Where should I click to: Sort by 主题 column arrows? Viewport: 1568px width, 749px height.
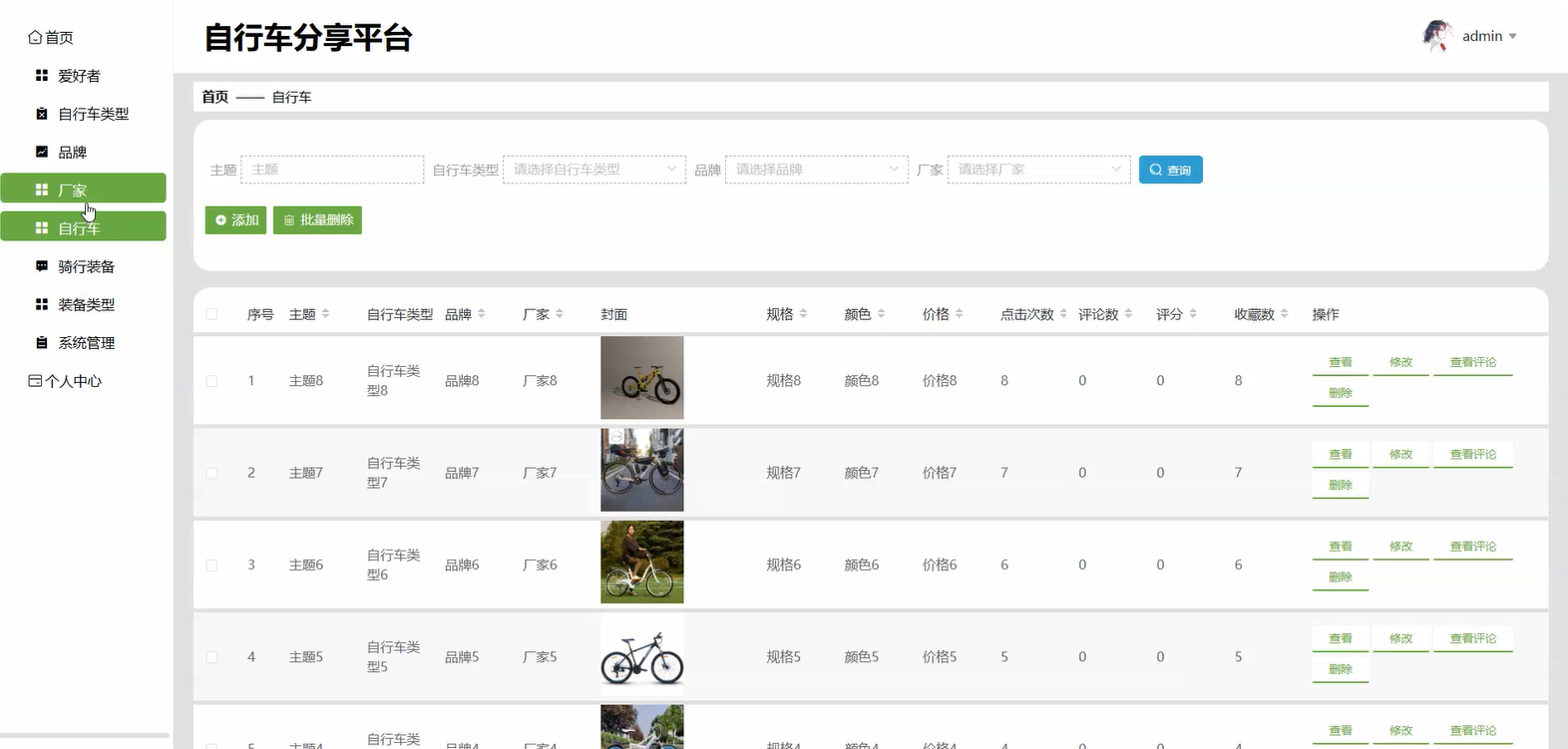[x=325, y=314]
